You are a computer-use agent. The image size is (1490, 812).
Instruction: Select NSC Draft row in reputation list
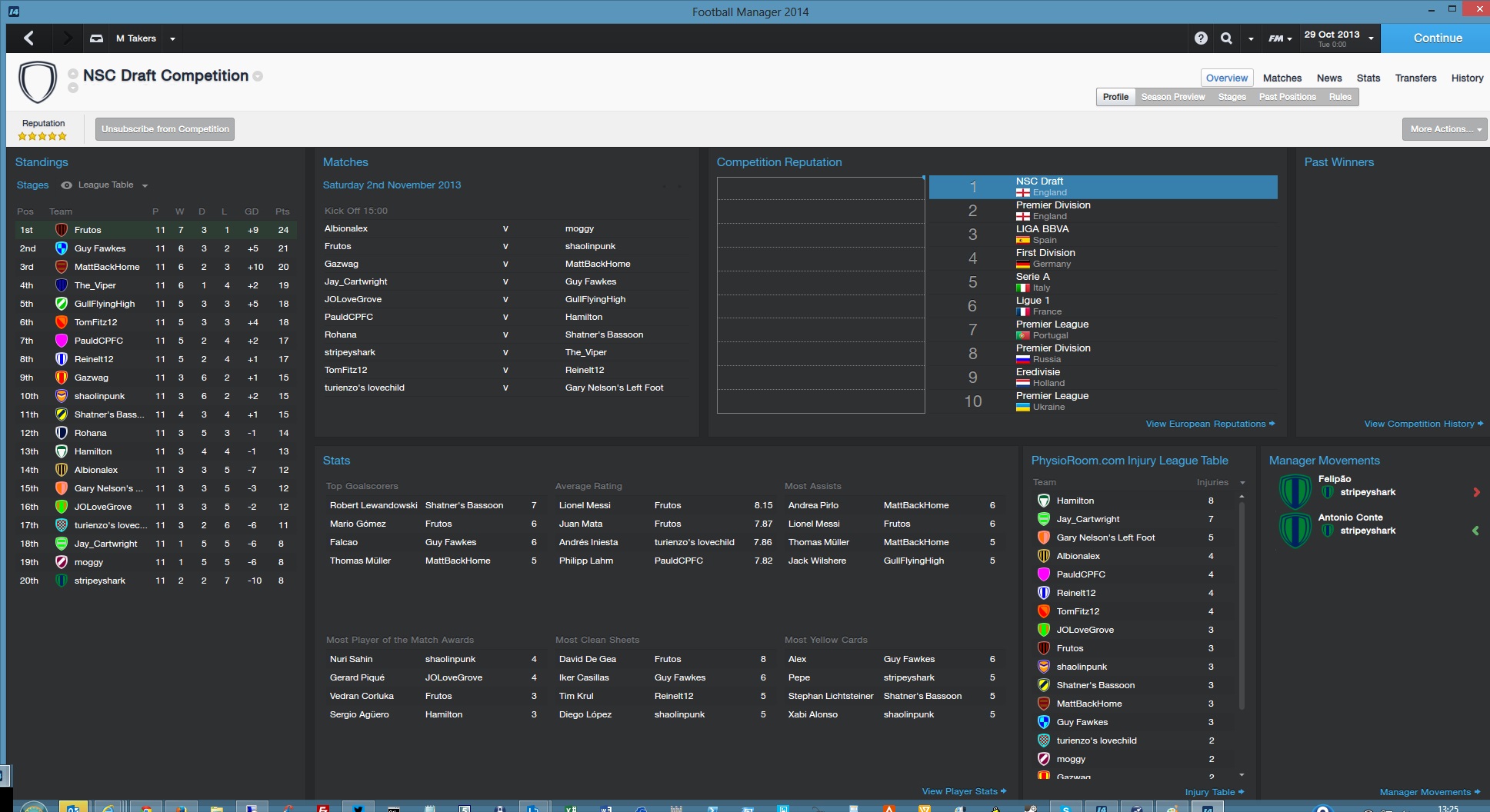tap(1103, 187)
